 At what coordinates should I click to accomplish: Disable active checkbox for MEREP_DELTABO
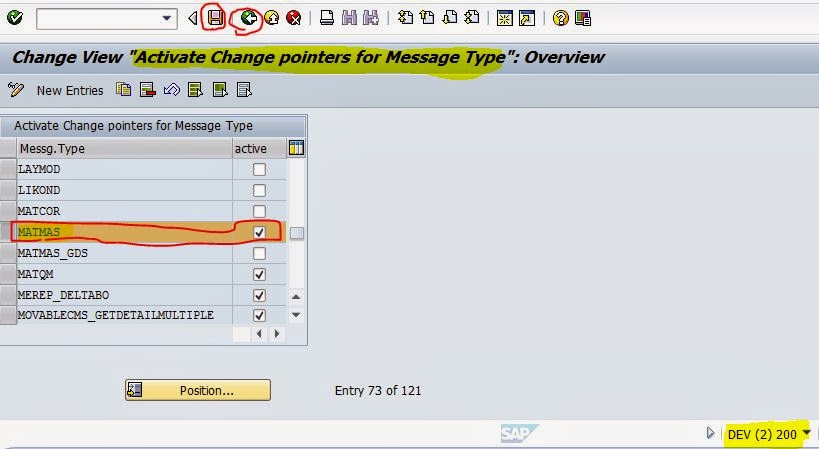[x=259, y=295]
